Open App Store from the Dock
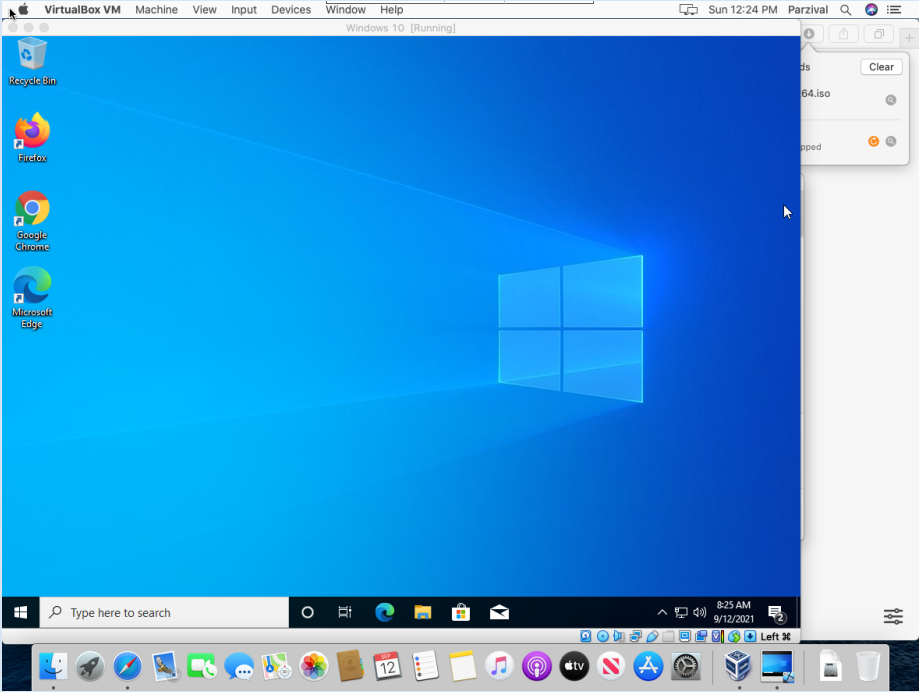The height and width of the screenshot is (692, 919). [x=648, y=666]
